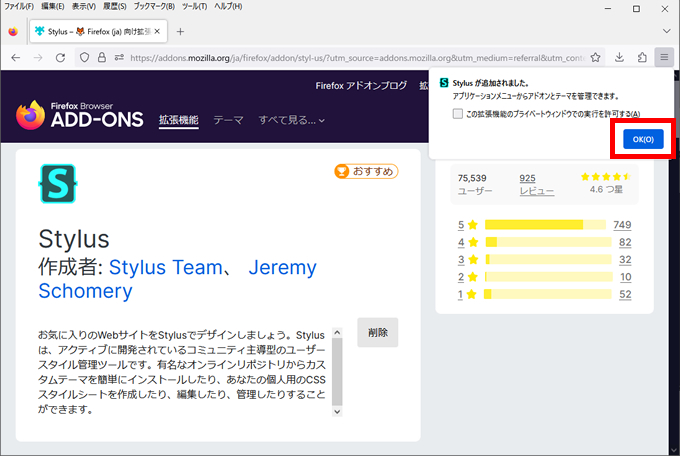Screen dimensions: 680x456
Task: Open the ヘルプ(H) menu
Action: 228,7
